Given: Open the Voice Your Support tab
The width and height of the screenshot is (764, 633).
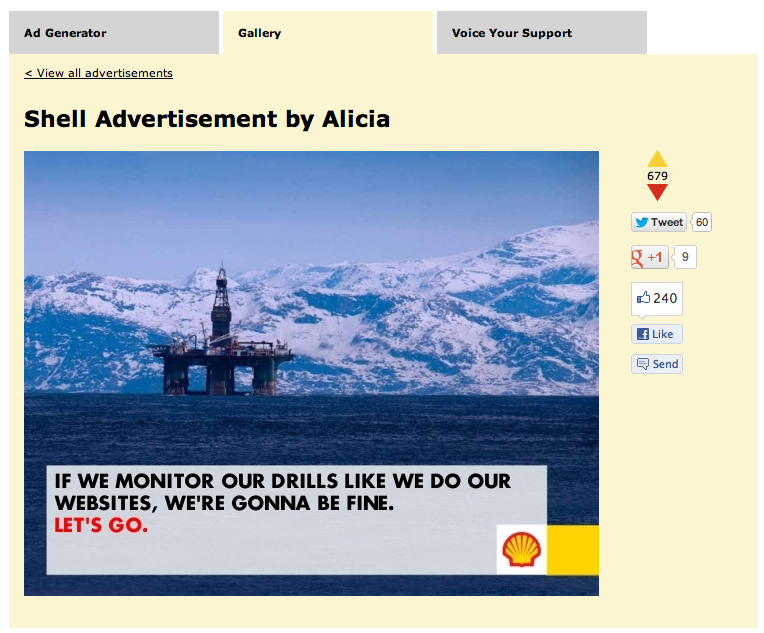Looking at the screenshot, I should [x=541, y=33].
